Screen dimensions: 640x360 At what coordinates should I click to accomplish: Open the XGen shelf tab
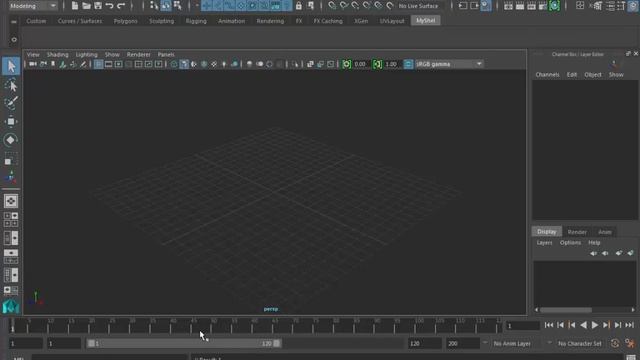361,21
